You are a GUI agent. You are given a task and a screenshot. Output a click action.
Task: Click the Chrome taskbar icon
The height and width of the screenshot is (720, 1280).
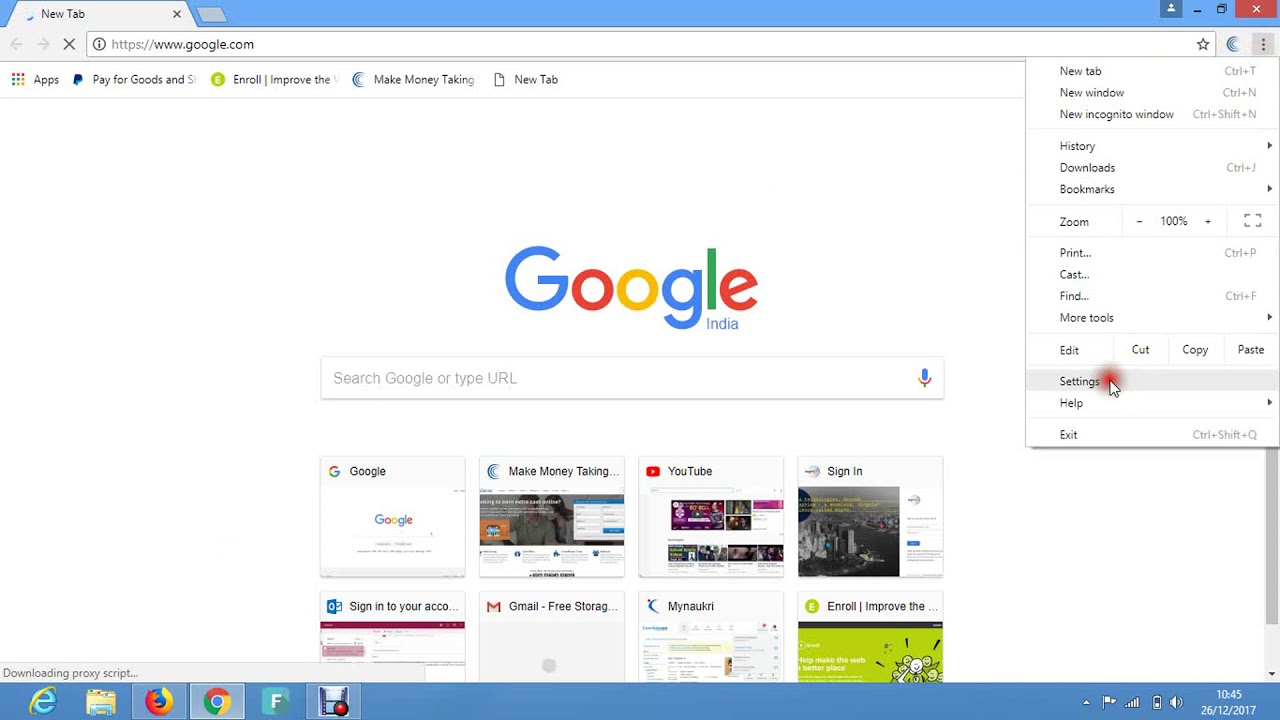coord(216,702)
